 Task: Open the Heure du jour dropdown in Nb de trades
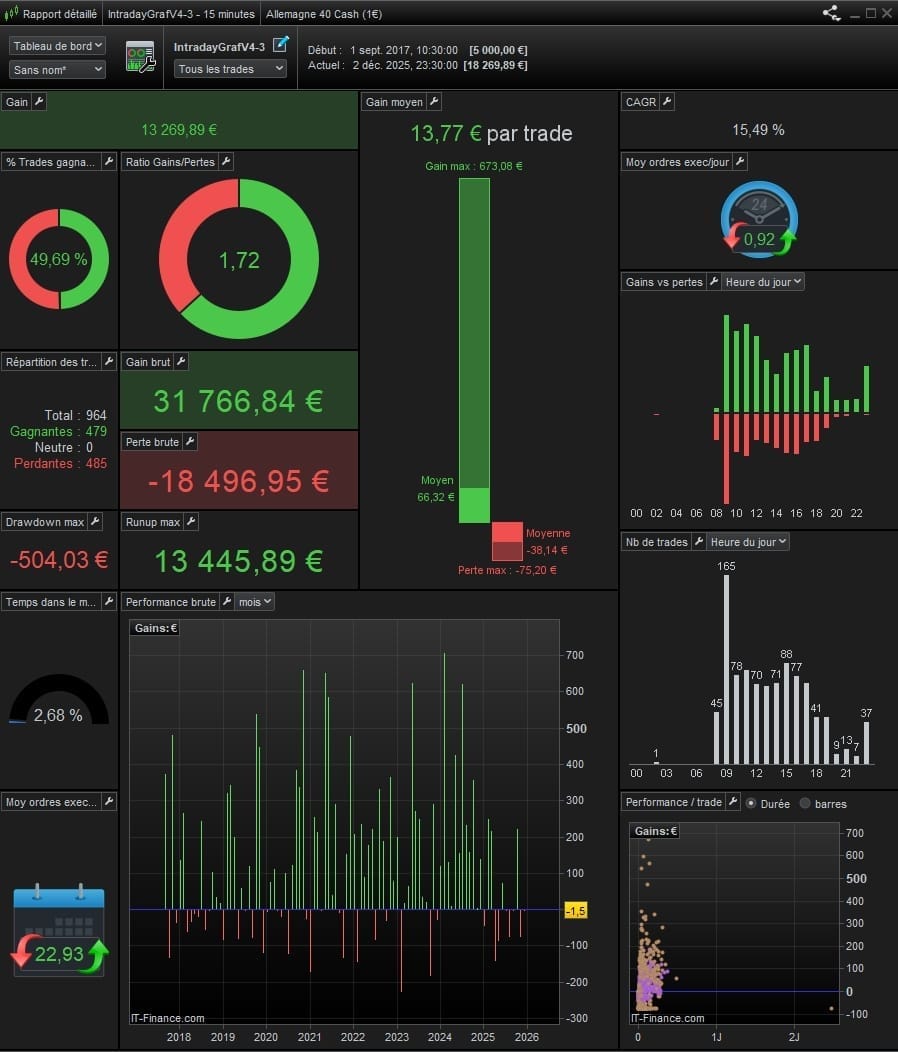point(748,542)
